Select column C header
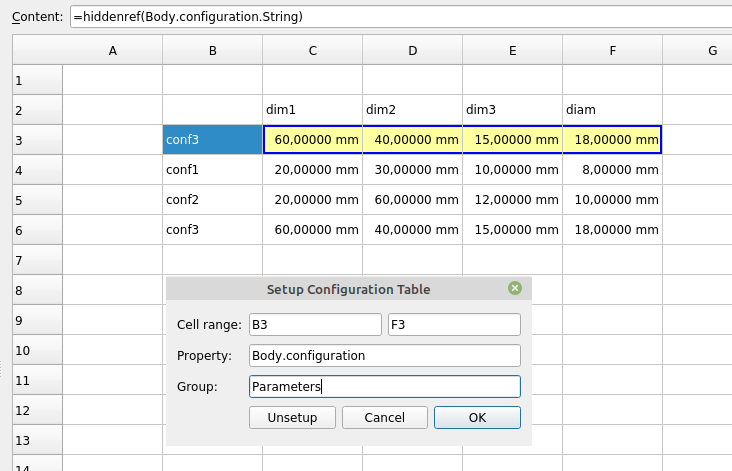This screenshot has width=732, height=471. pos(312,50)
